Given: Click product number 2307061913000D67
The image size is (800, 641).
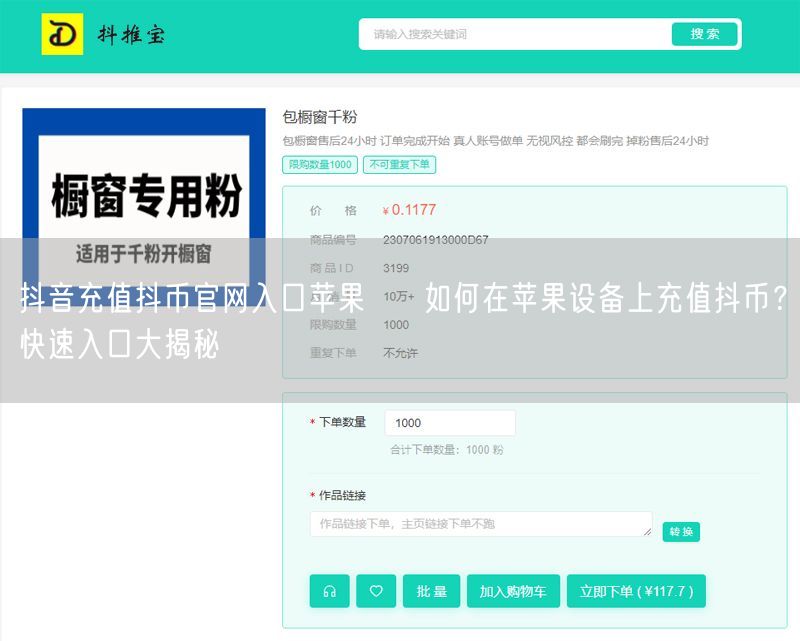Looking at the screenshot, I should click(x=436, y=239).
